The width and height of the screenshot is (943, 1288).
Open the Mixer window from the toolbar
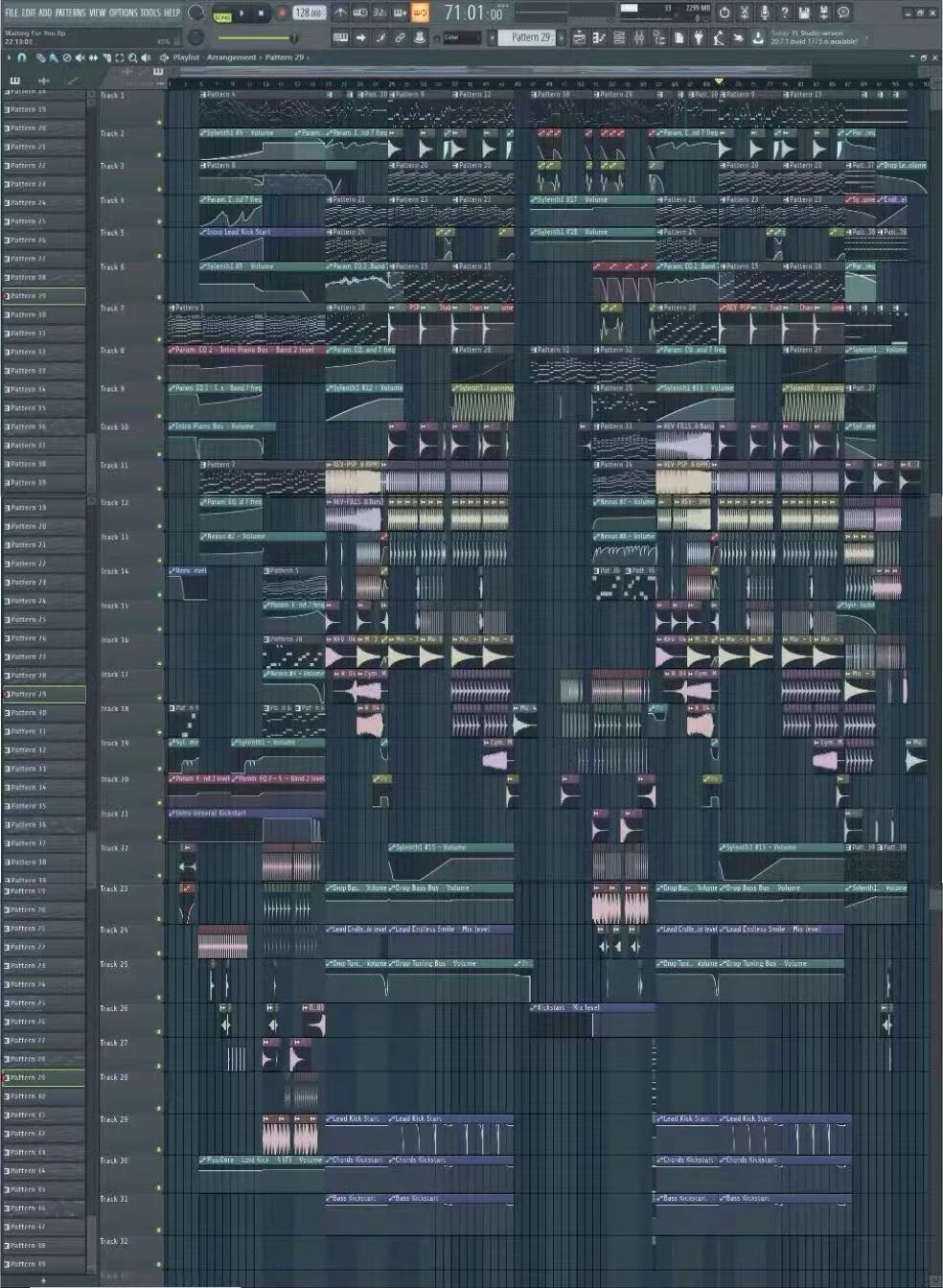pyautogui.click(x=638, y=37)
